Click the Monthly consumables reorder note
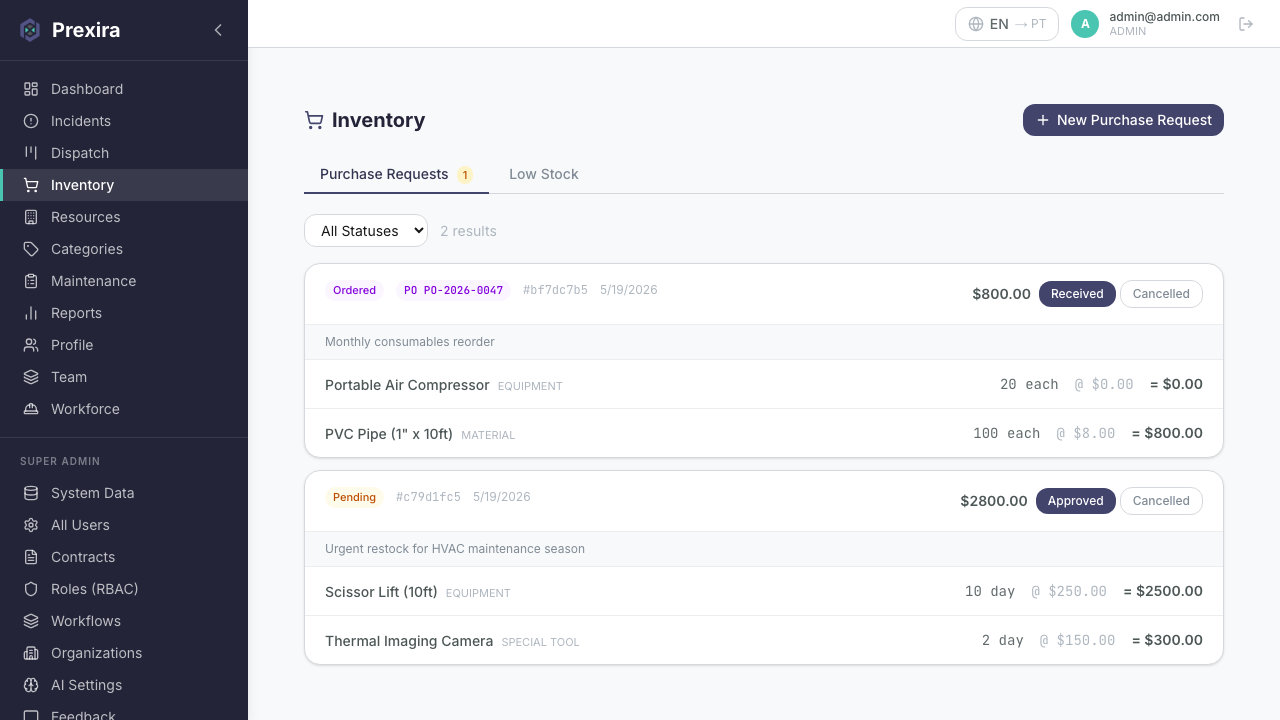This screenshot has width=1280, height=720. (410, 342)
